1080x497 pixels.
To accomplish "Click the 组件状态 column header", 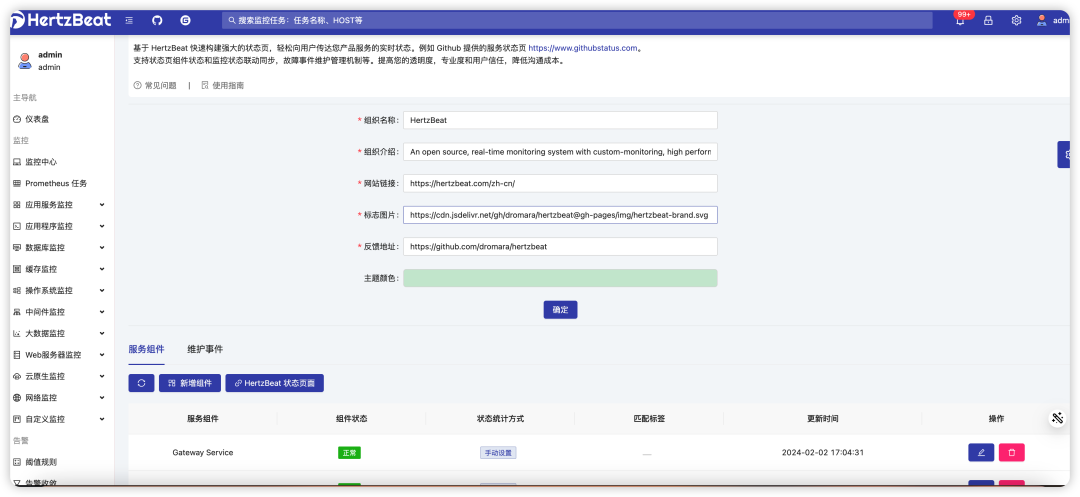I will coord(351,419).
